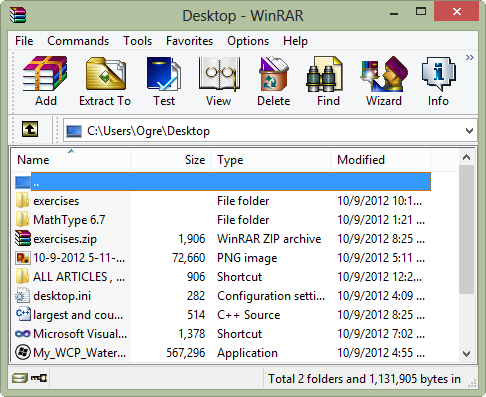The image size is (486, 397).
Task: Select the parent directory '..' row
Action: [223, 182]
